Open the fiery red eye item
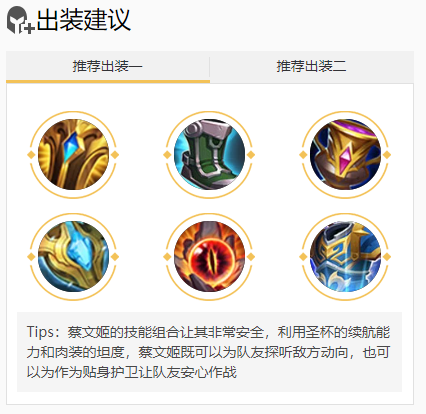 209,257
